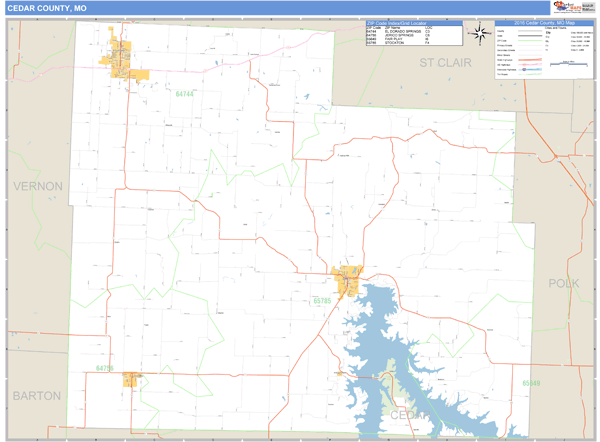Click the Stockton city area

pyautogui.click(x=349, y=281)
